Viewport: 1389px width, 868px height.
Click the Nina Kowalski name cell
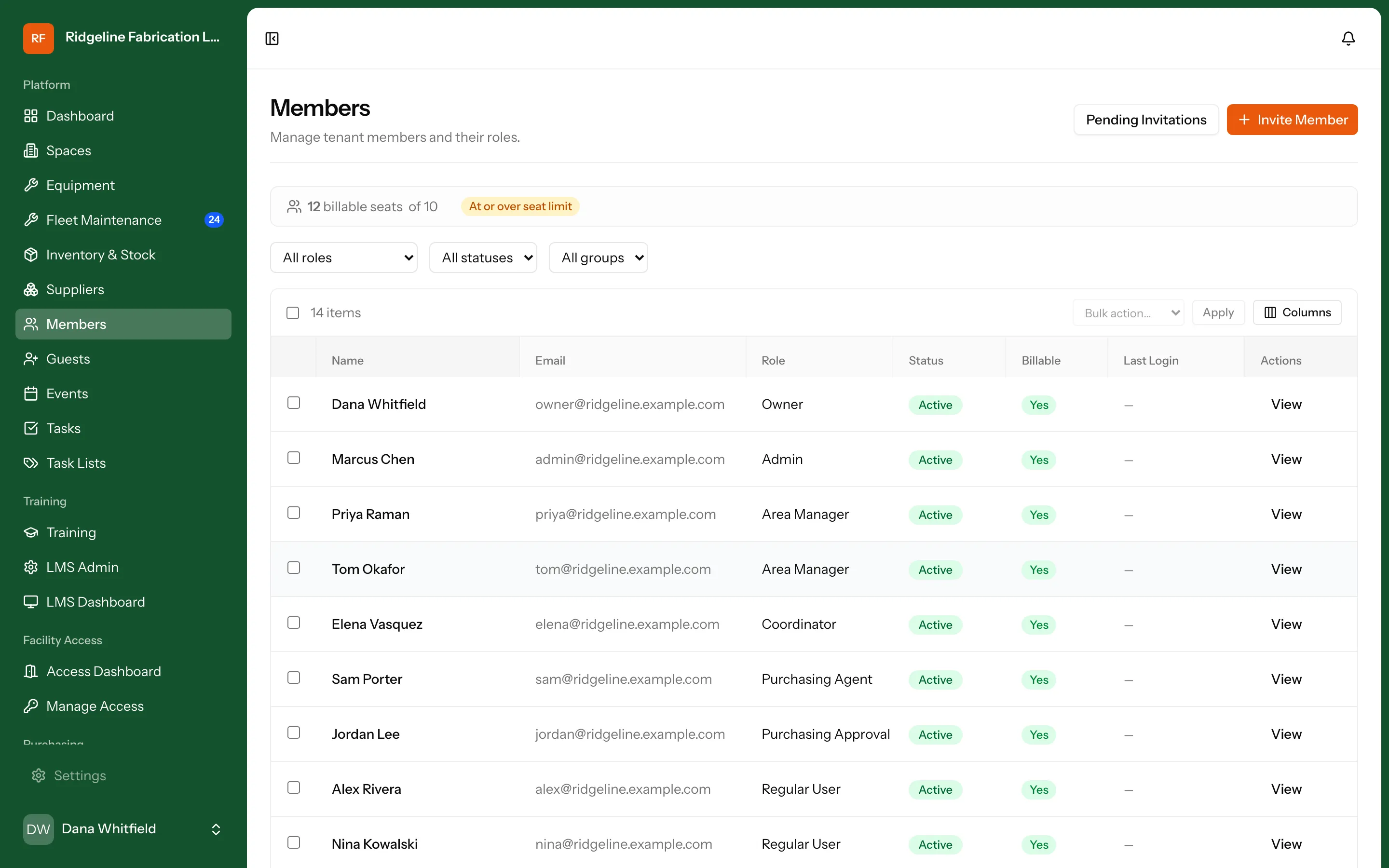tap(374, 844)
